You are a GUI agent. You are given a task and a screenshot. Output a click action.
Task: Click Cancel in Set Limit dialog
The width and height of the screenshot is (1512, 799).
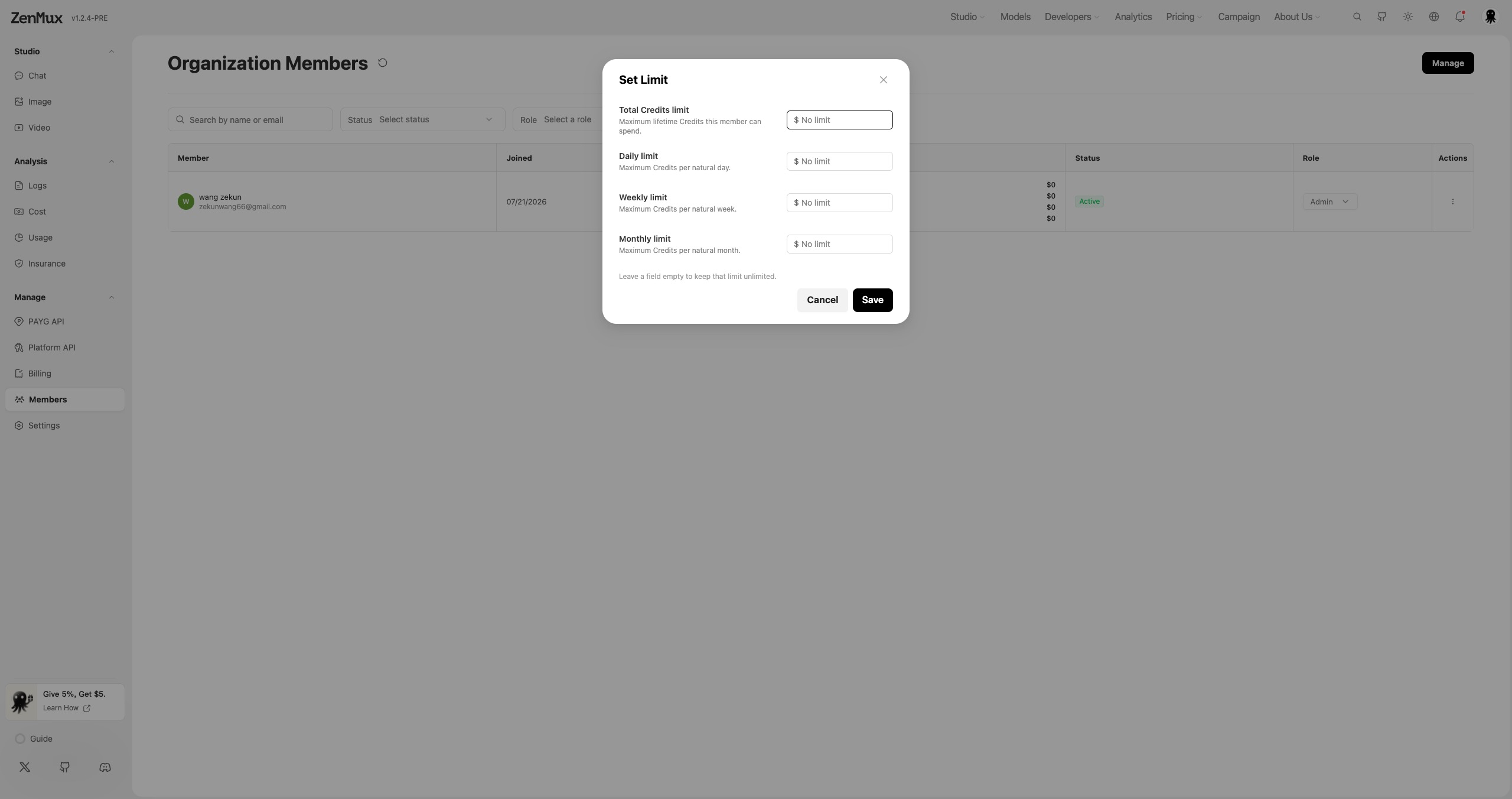822,300
